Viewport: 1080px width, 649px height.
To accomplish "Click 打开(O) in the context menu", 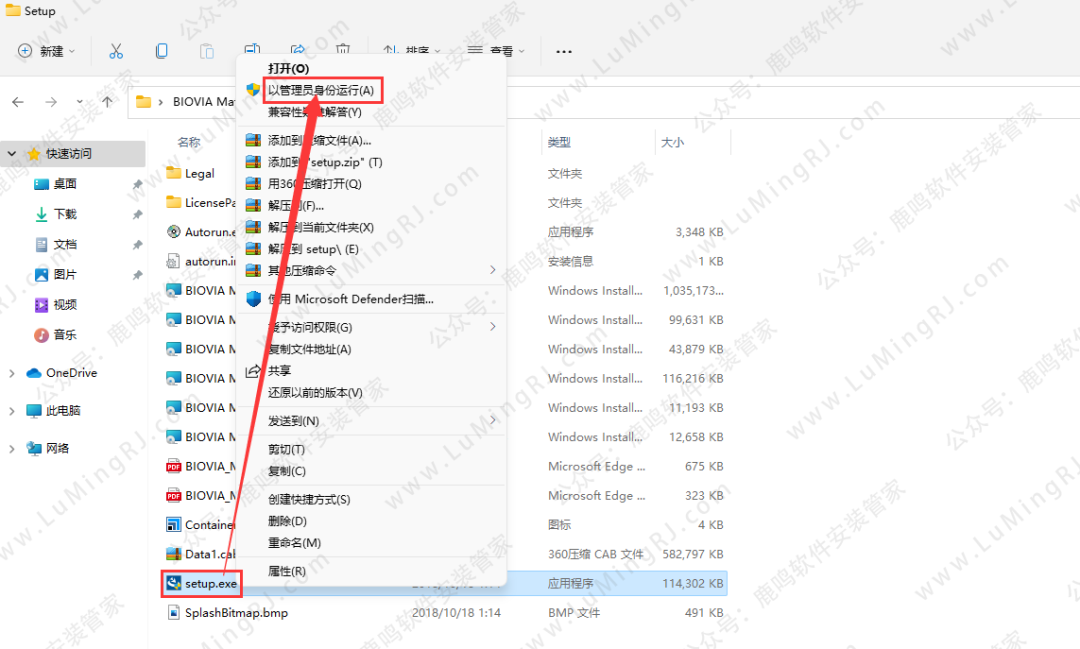I will [289, 68].
